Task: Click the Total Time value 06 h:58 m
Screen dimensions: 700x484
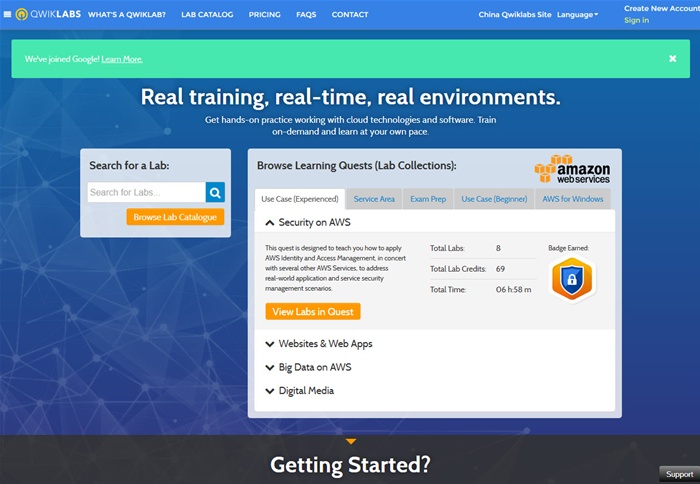Action: tap(513, 289)
